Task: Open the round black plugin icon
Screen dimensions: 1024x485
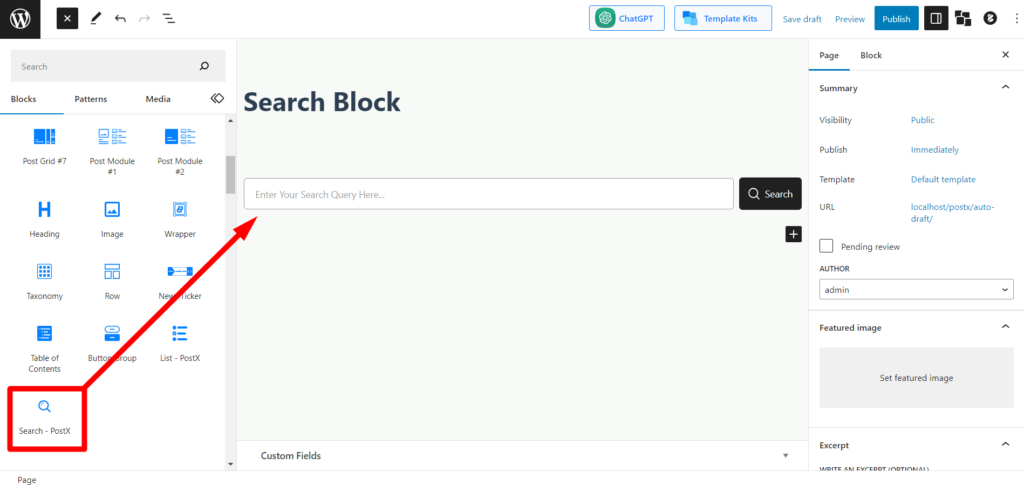Action: pyautogui.click(x=990, y=19)
